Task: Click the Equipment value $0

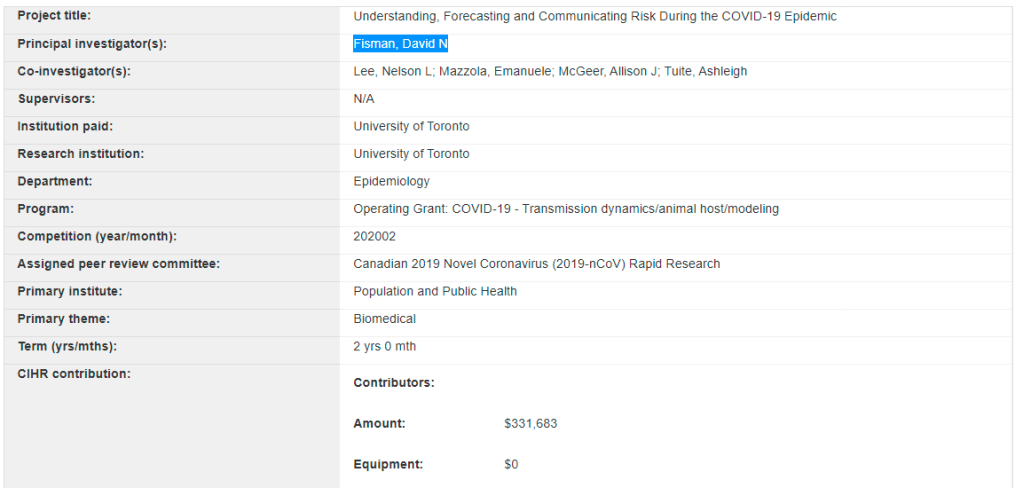Action: [x=511, y=465]
